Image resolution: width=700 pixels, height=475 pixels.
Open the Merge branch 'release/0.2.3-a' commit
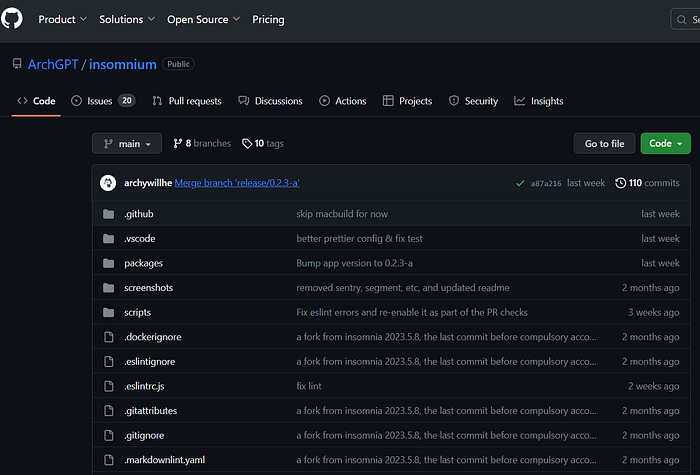click(x=237, y=183)
